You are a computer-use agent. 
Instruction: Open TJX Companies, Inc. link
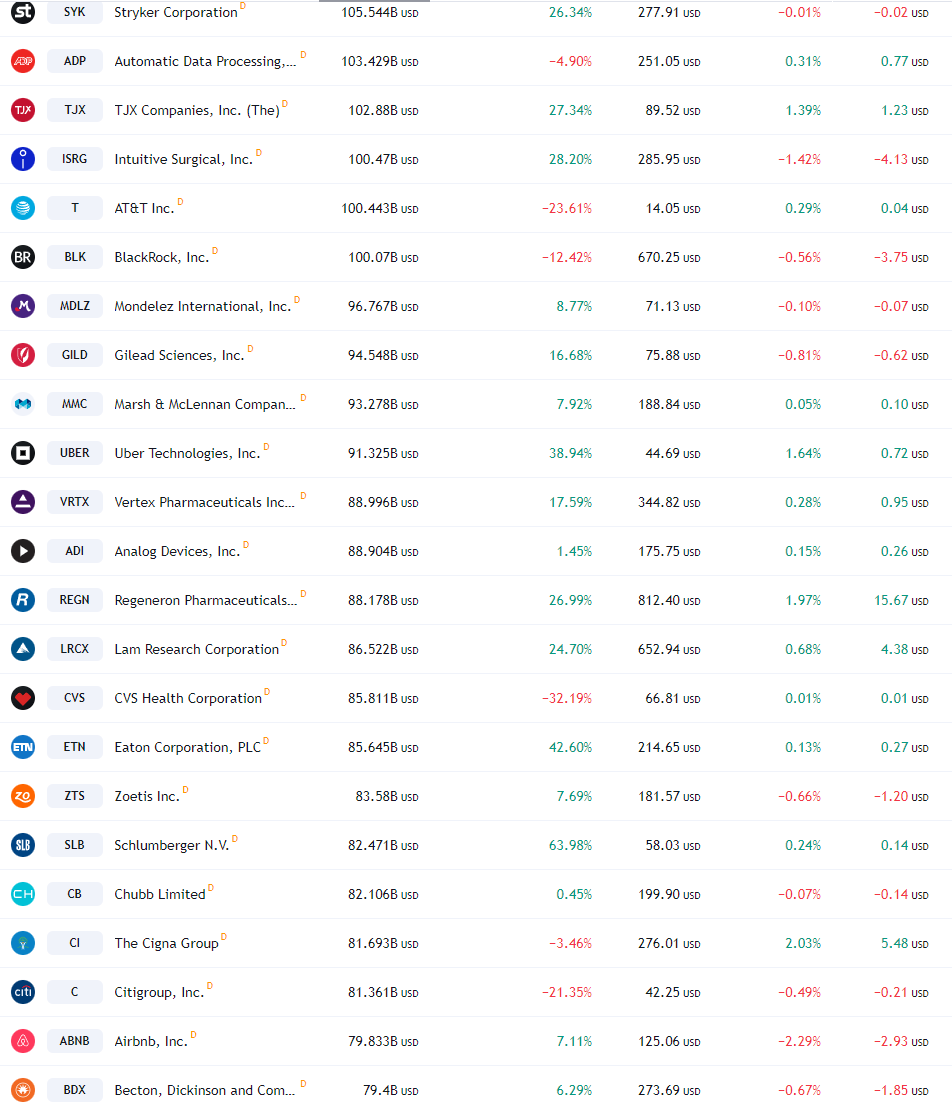(197, 111)
